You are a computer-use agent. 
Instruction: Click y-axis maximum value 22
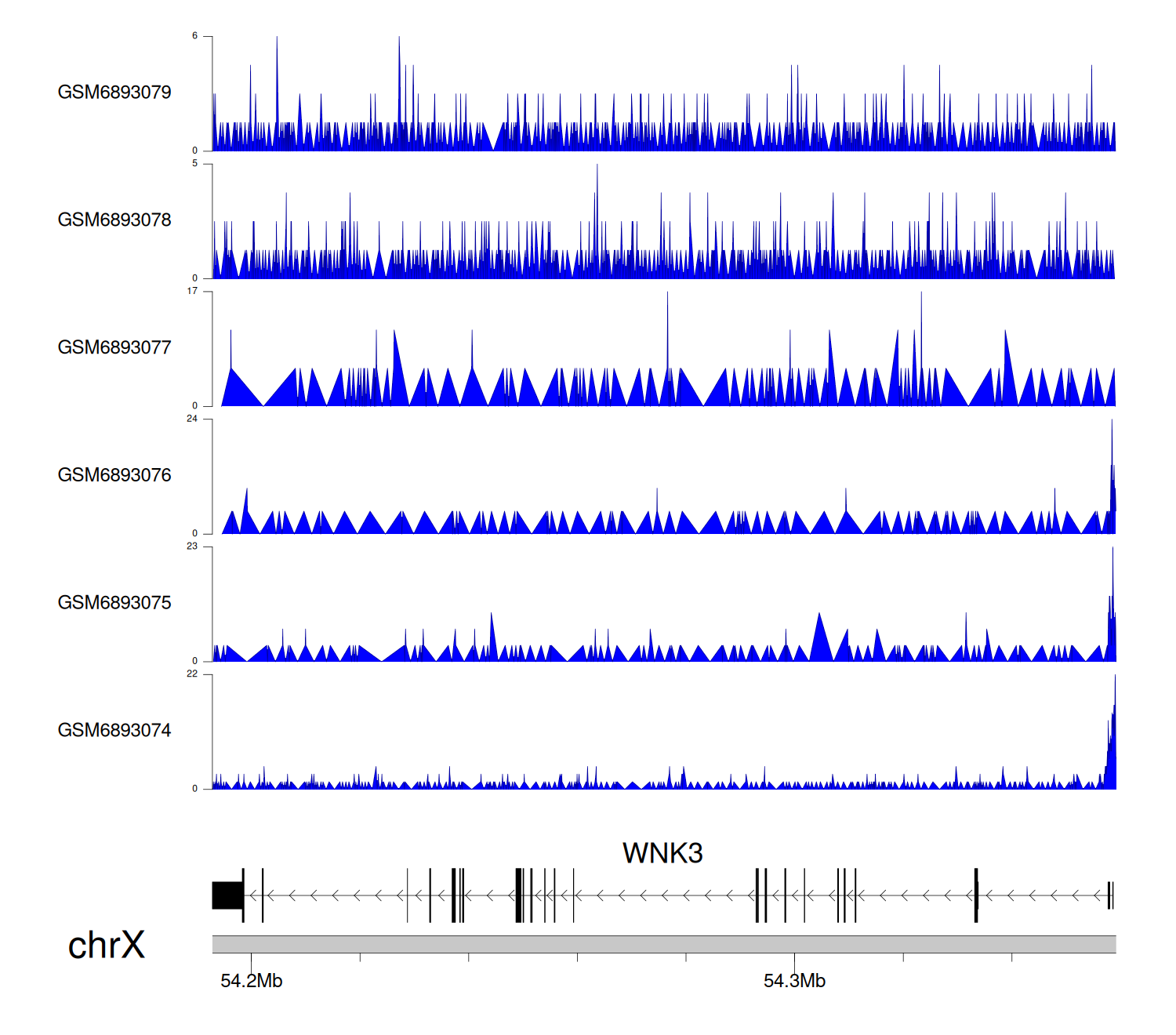point(192,674)
